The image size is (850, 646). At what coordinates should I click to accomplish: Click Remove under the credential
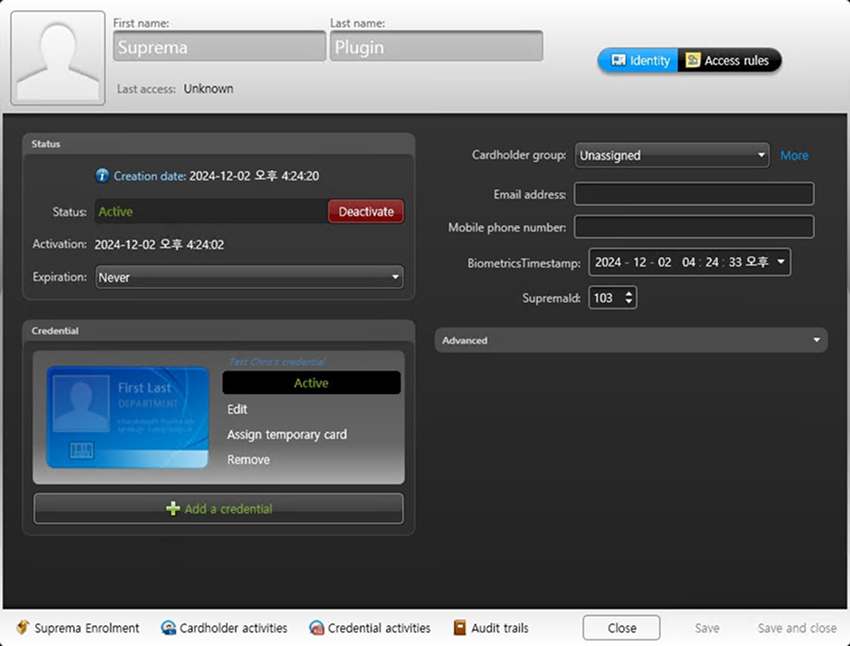[x=248, y=460]
